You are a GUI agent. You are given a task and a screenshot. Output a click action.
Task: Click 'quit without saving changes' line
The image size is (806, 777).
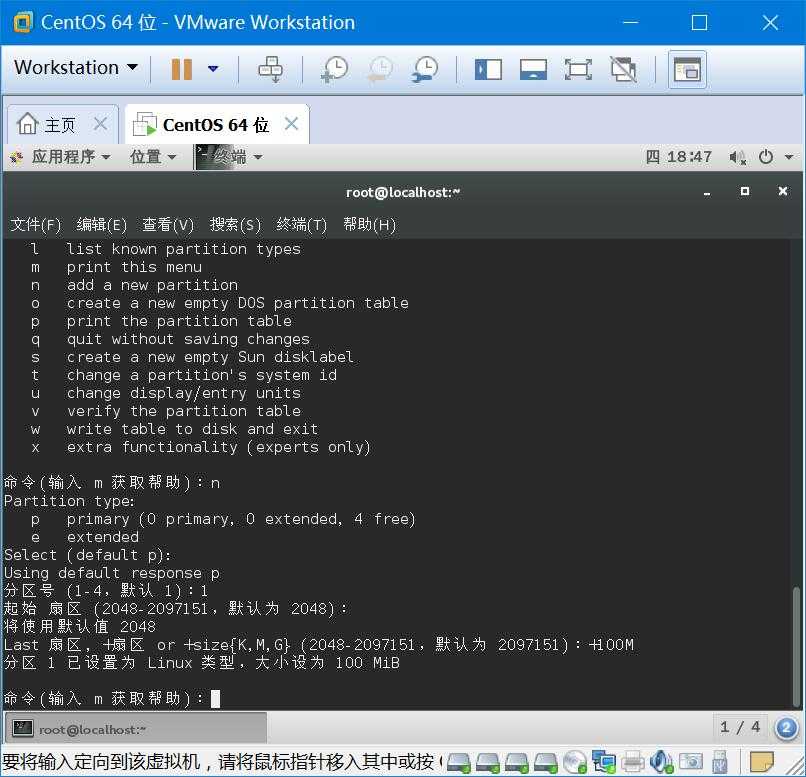(188, 339)
